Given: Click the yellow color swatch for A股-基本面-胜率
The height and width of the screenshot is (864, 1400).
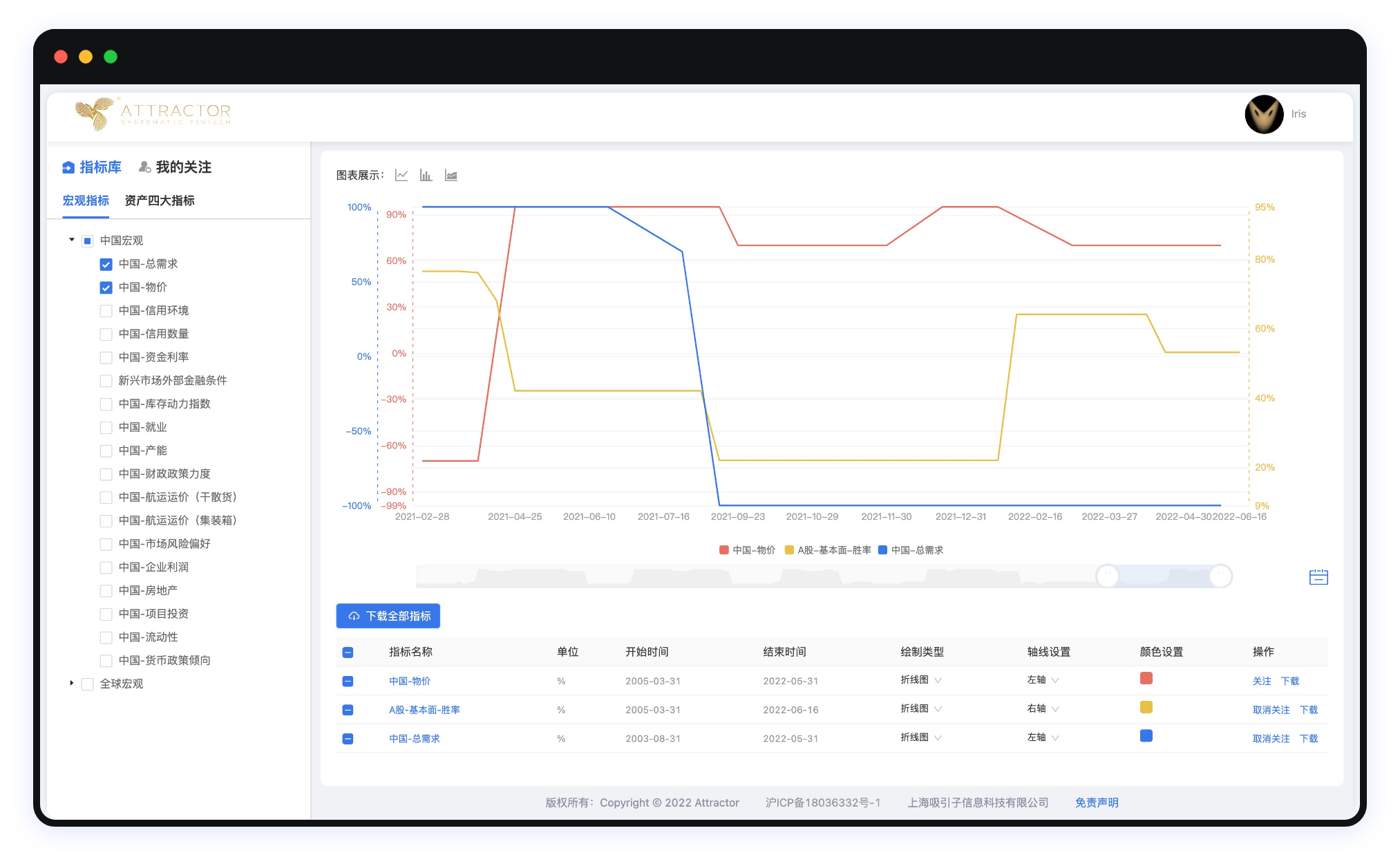Looking at the screenshot, I should point(1146,707).
